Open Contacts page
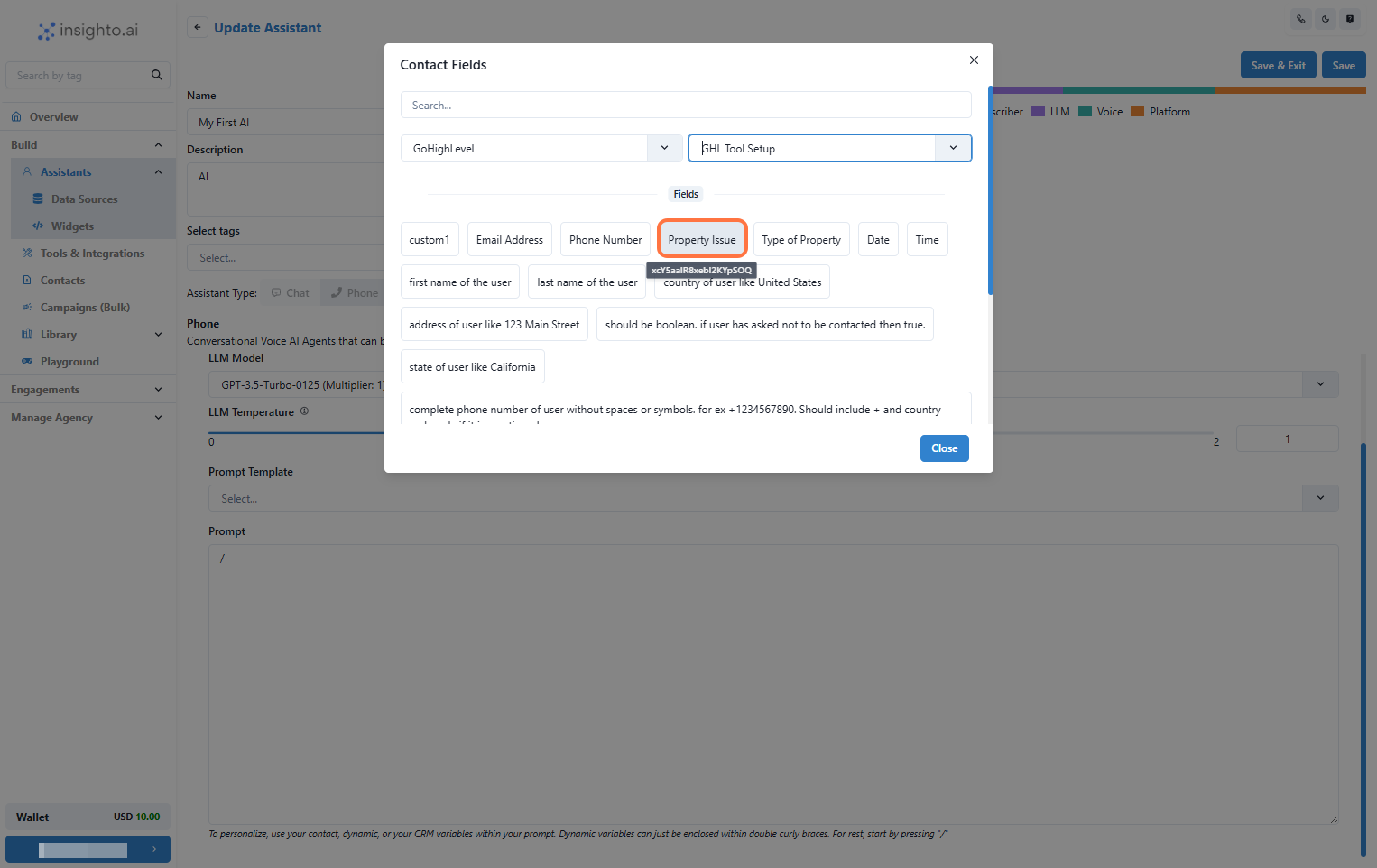The height and width of the screenshot is (868, 1377). click(x=62, y=281)
